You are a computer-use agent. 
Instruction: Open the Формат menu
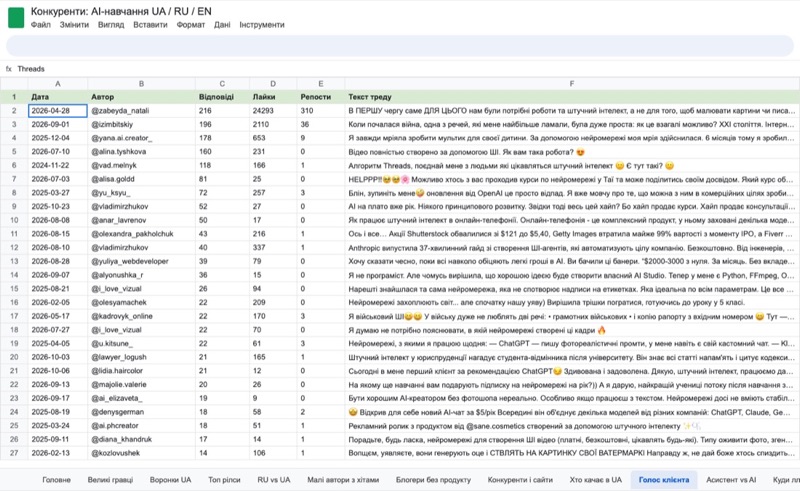(x=190, y=24)
